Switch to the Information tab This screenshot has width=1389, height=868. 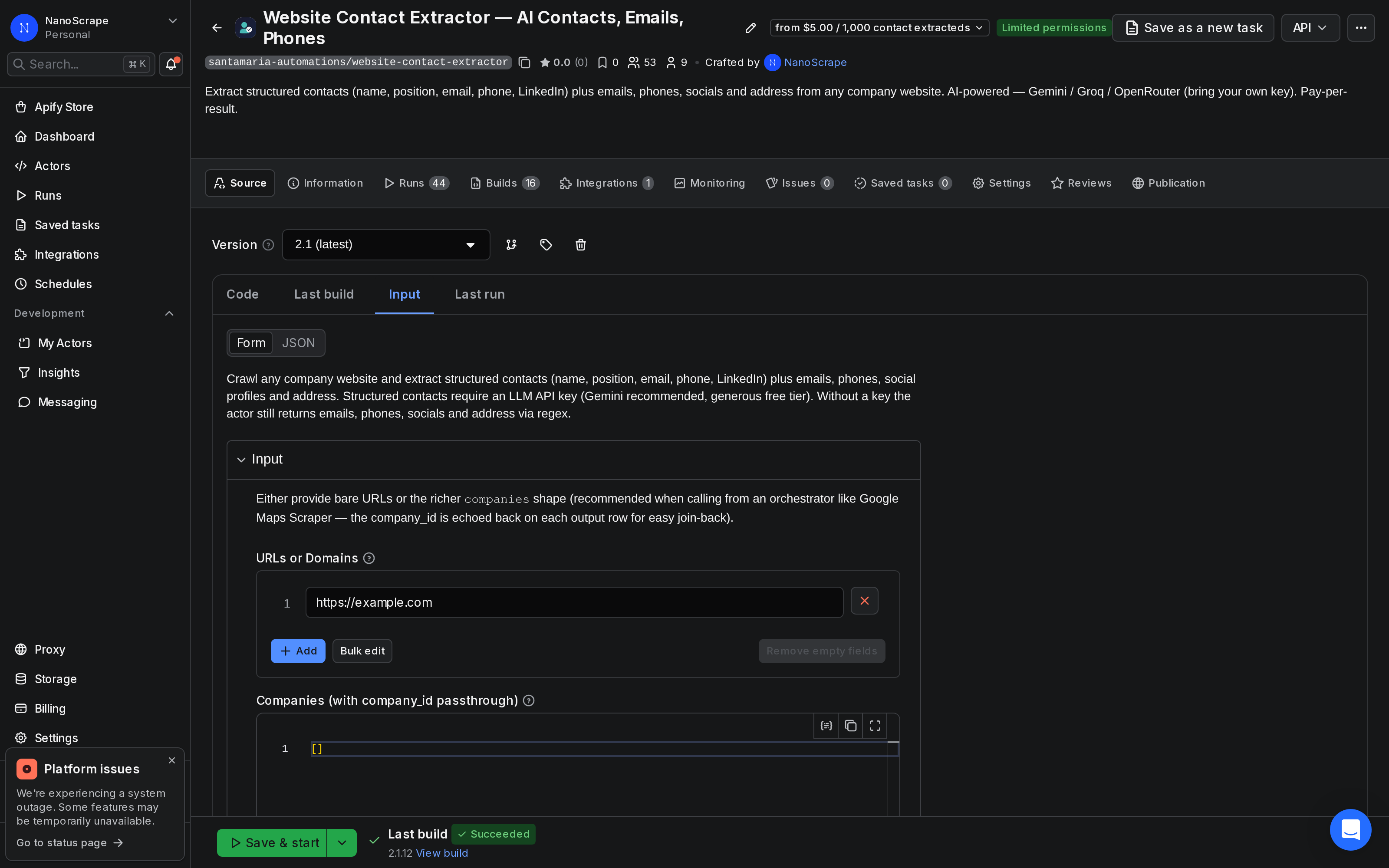(326, 183)
